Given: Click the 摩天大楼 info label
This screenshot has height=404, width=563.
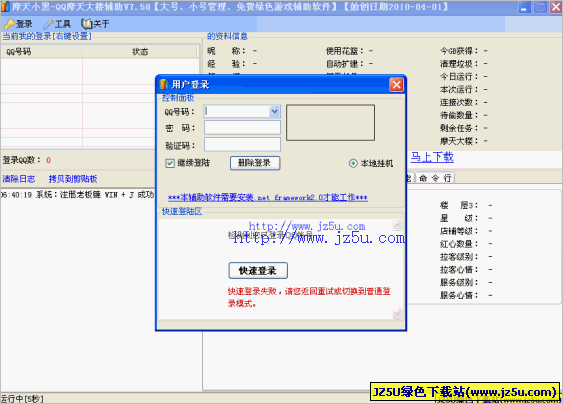Looking at the screenshot, I should pos(459,141).
